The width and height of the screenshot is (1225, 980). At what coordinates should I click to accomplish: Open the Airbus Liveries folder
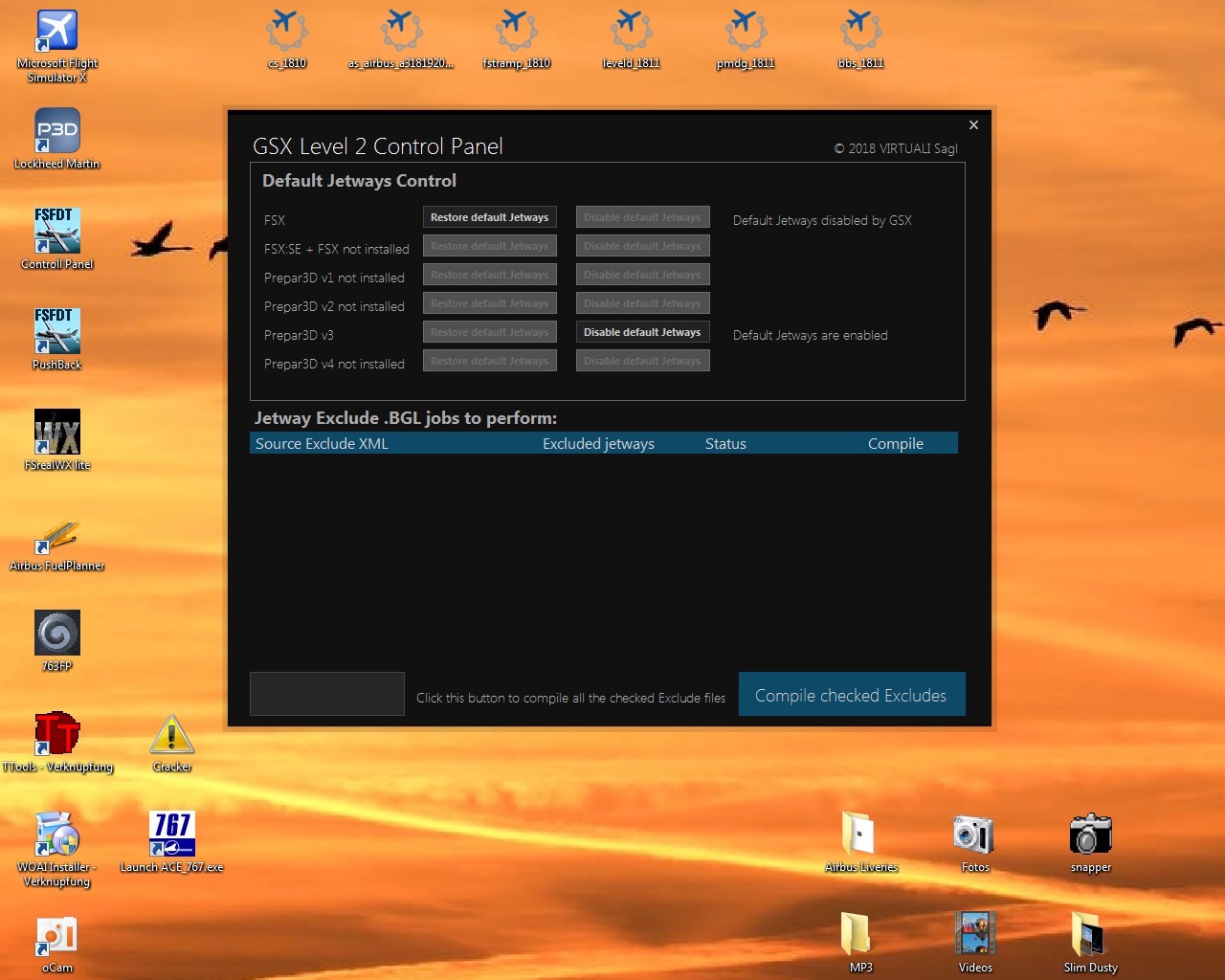coord(860,835)
